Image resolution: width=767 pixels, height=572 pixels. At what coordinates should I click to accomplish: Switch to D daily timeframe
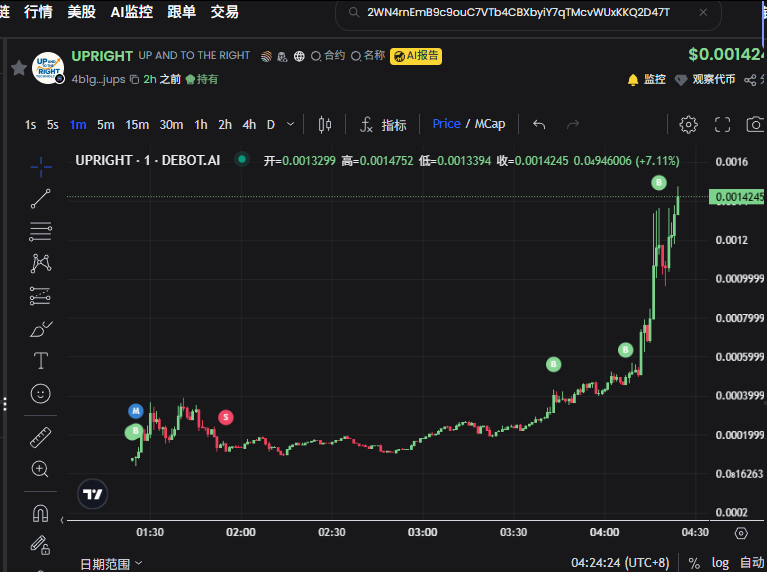point(271,125)
